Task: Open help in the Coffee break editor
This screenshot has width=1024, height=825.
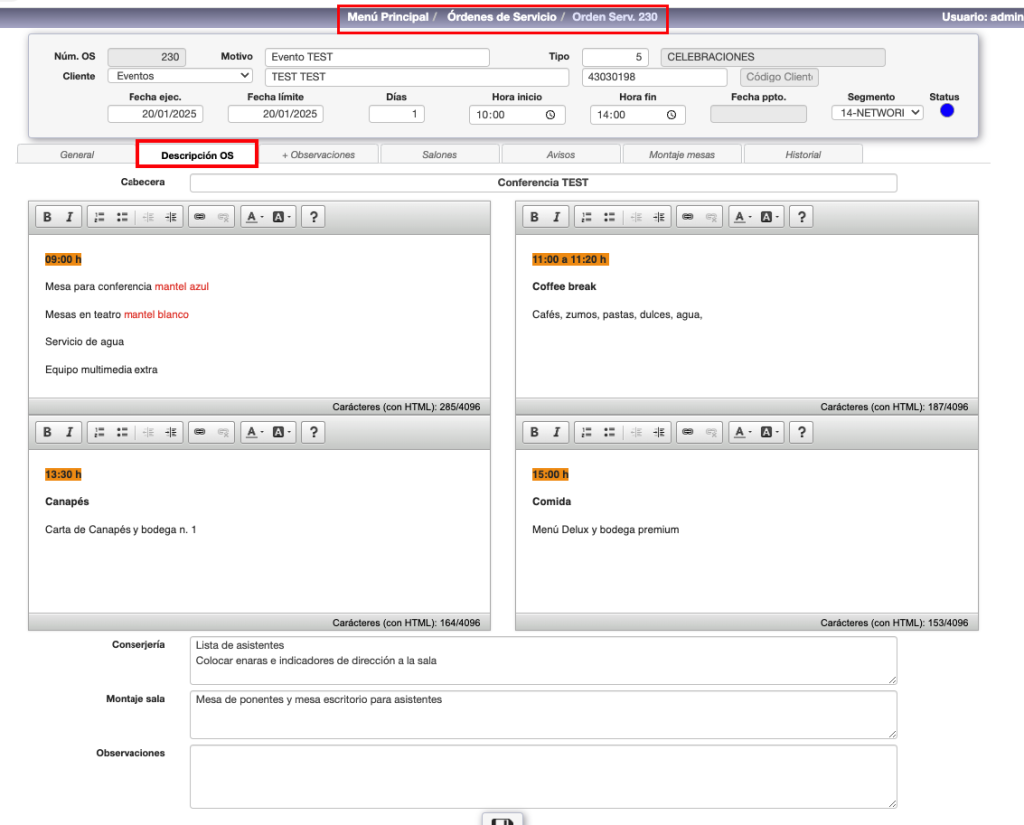Action: (801, 217)
